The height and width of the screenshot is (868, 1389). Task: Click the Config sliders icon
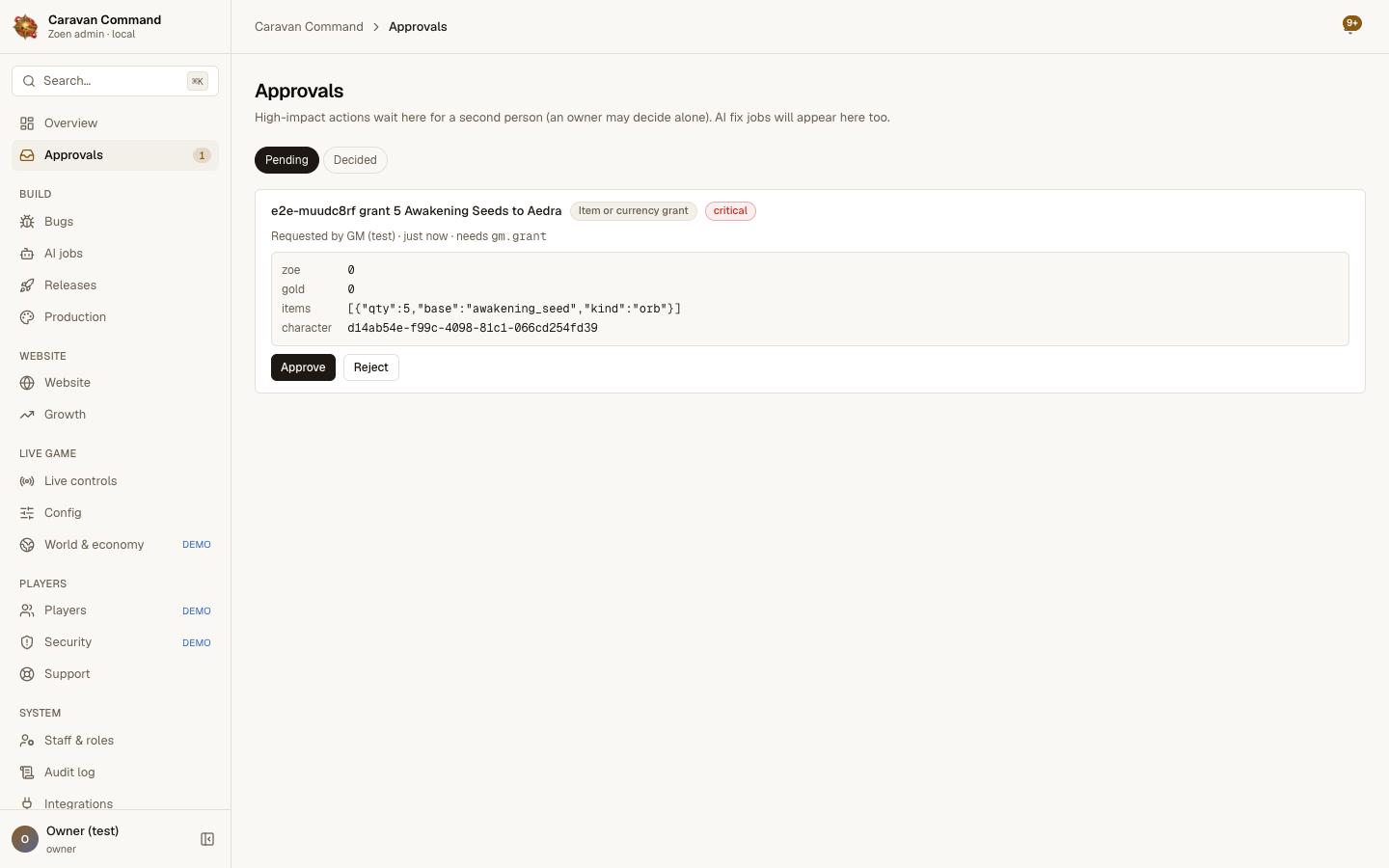click(x=27, y=513)
